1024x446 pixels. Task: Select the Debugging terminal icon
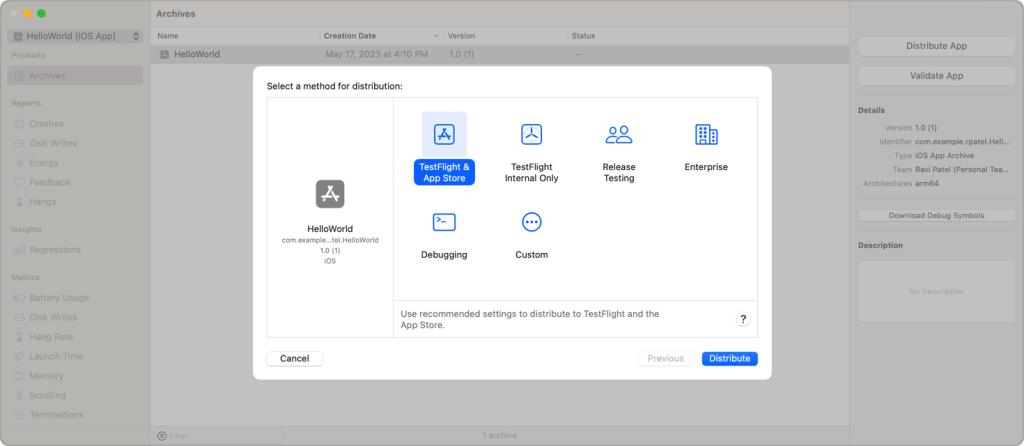[x=444, y=222]
